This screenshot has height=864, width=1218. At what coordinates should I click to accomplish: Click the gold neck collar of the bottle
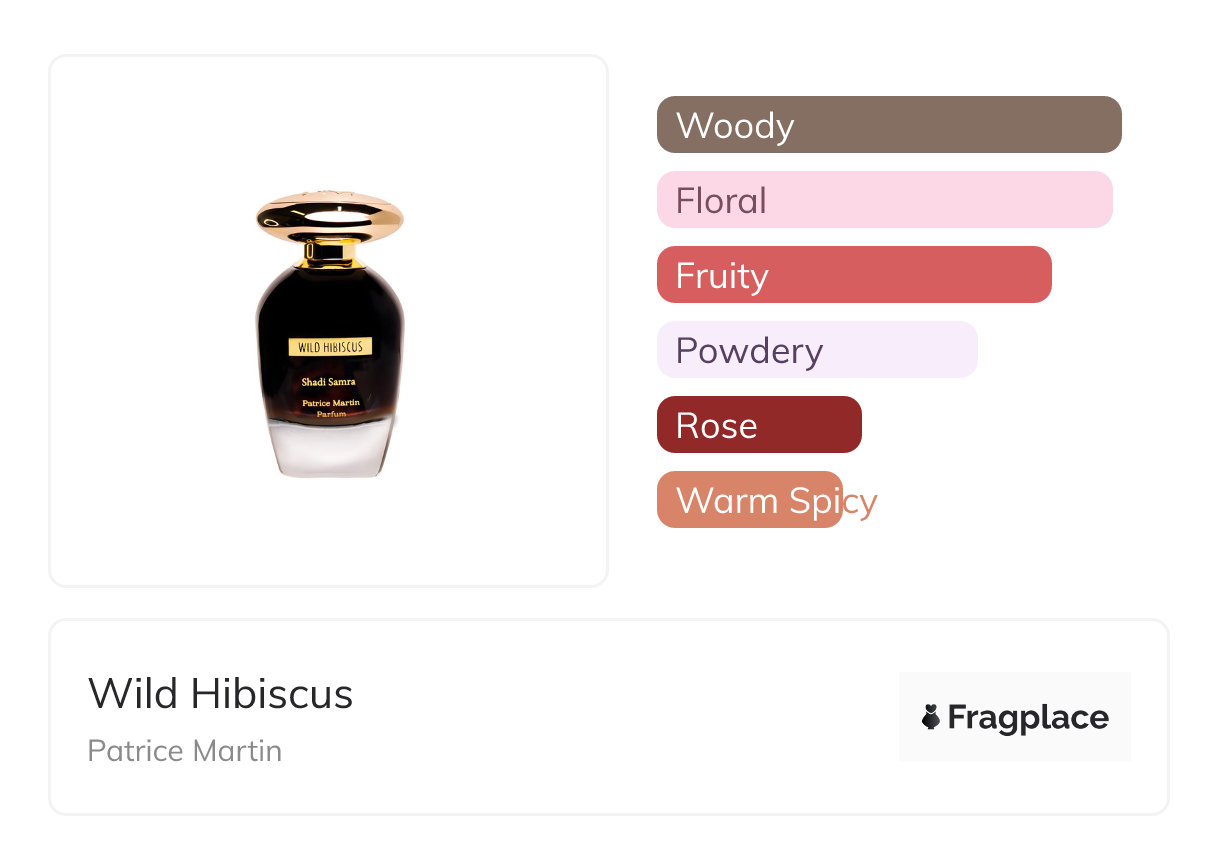click(x=330, y=253)
